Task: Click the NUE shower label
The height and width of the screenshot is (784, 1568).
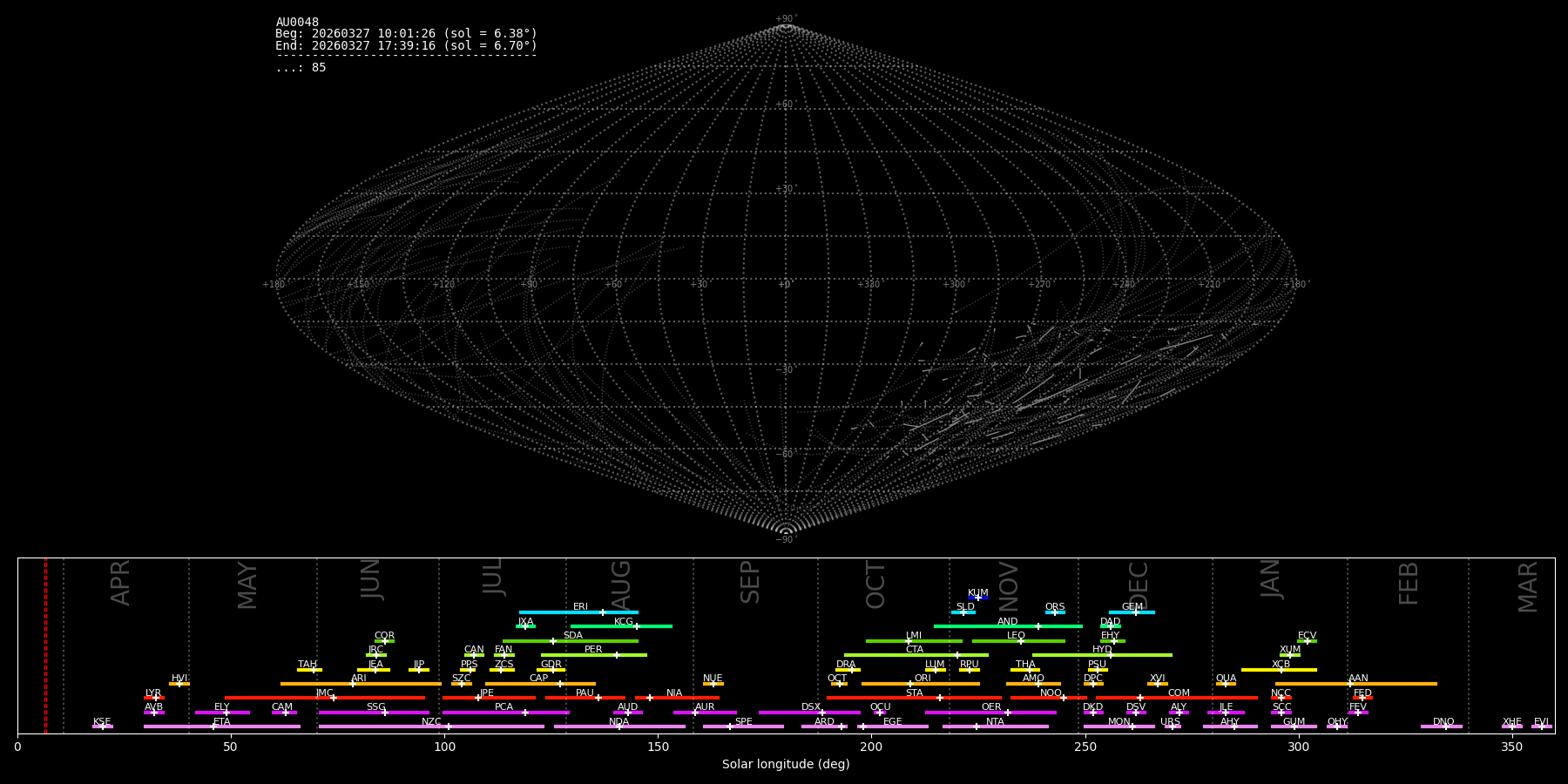Action: point(713,679)
